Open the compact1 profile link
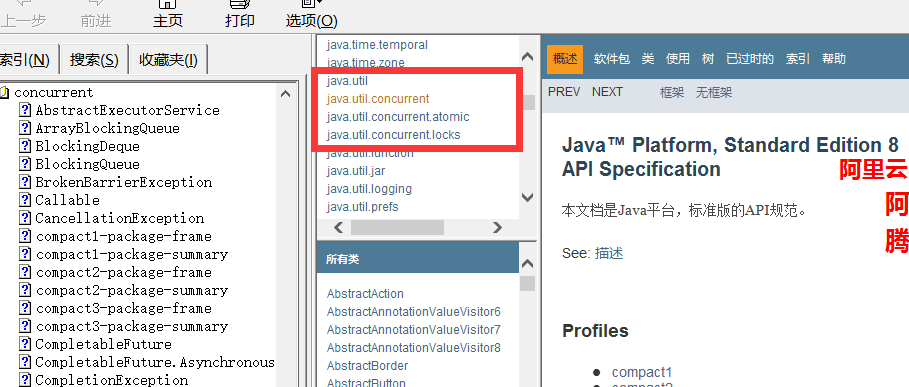Screen dimensions: 909x387 tap(642, 372)
